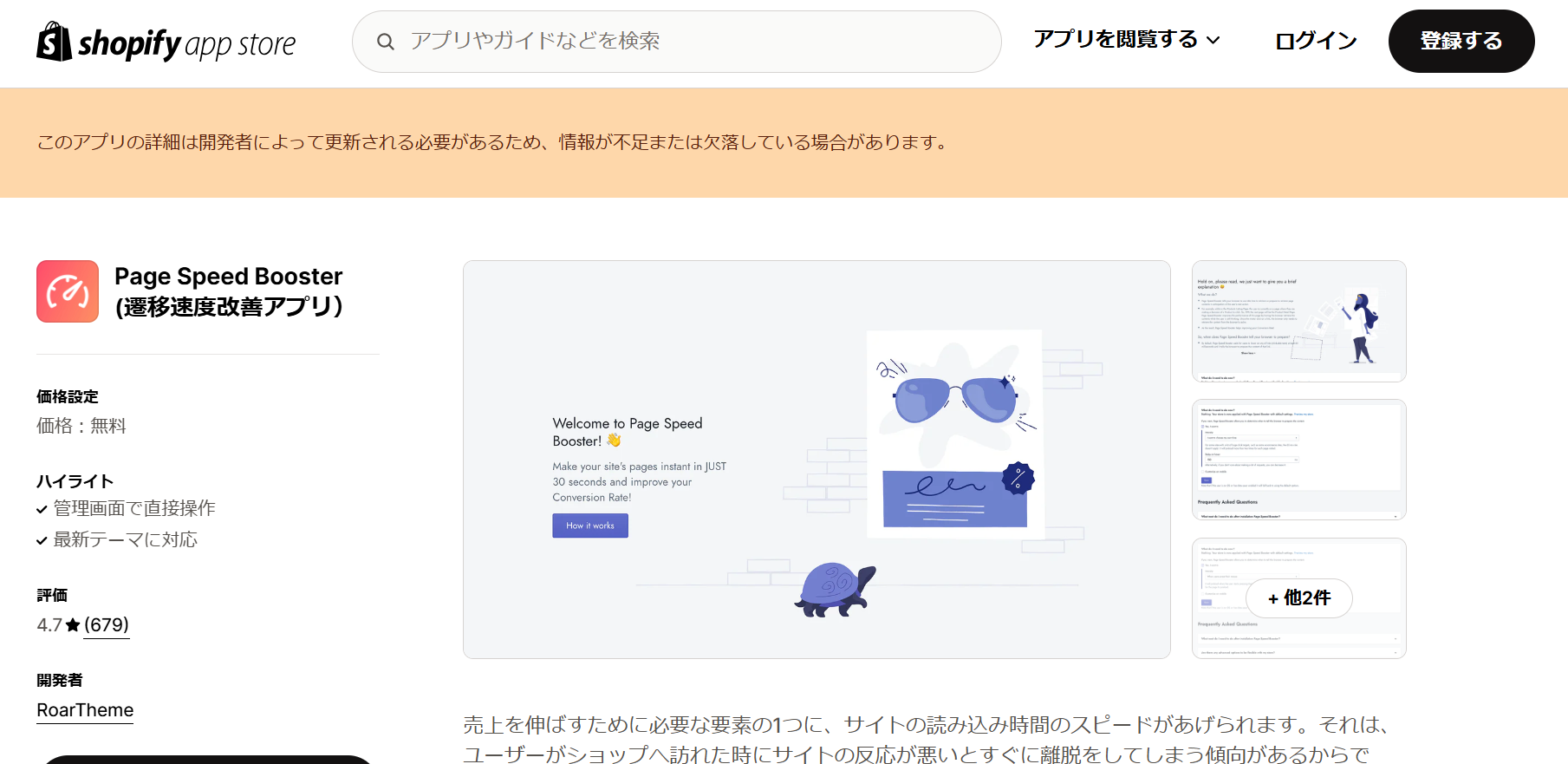Open the (679) reviews link
Viewport: 1568px width, 764px height.
[107, 625]
